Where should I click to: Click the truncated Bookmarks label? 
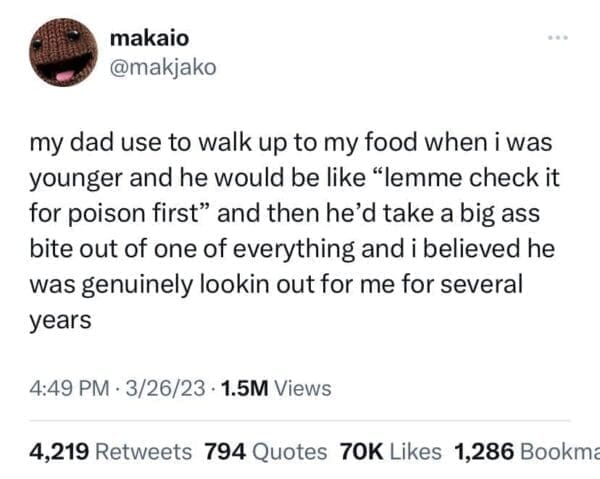click(x=558, y=451)
